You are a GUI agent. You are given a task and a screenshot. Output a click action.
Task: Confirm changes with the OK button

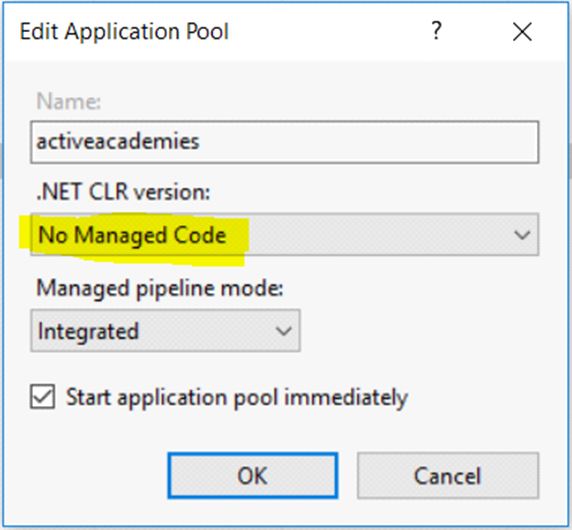point(253,476)
